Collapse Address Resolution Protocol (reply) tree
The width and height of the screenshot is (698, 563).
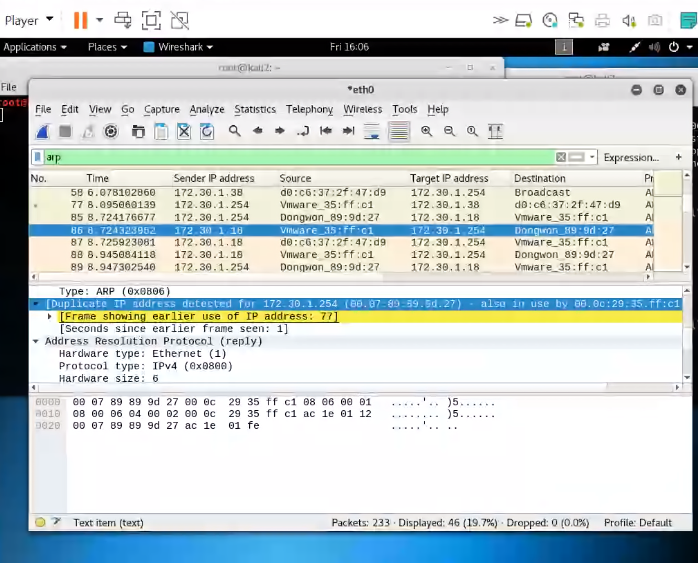tap(36, 341)
